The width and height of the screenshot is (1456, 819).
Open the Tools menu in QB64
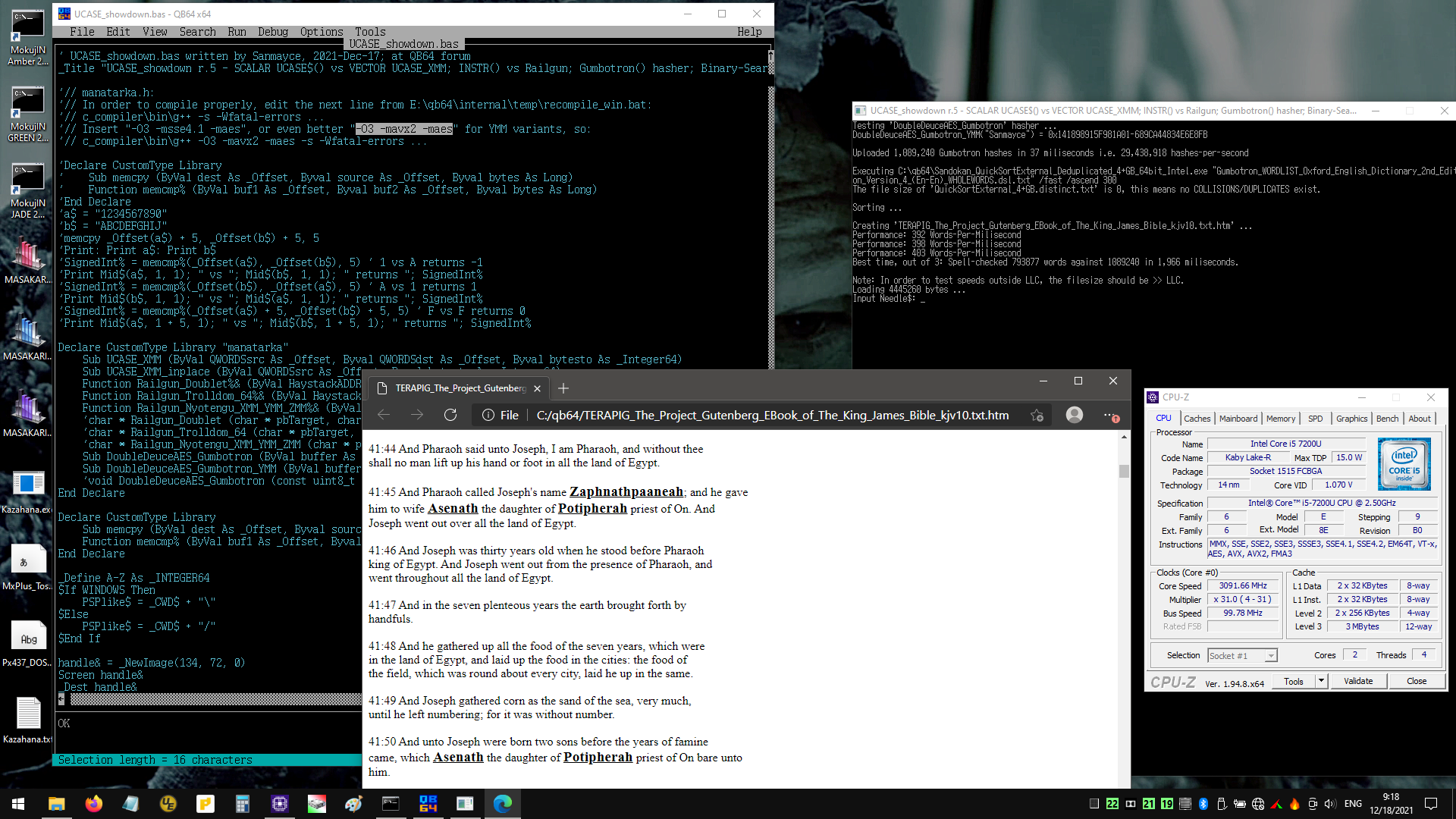370,32
